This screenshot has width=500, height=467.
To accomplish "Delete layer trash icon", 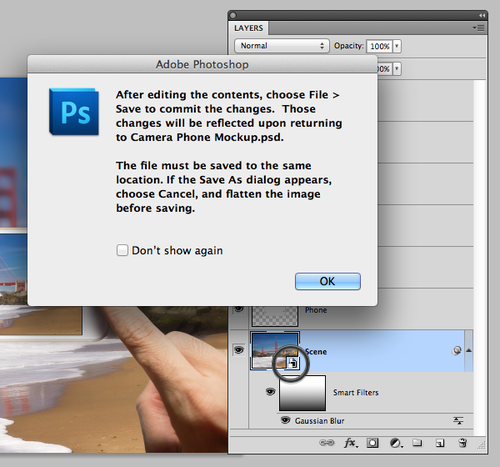I will point(463,443).
